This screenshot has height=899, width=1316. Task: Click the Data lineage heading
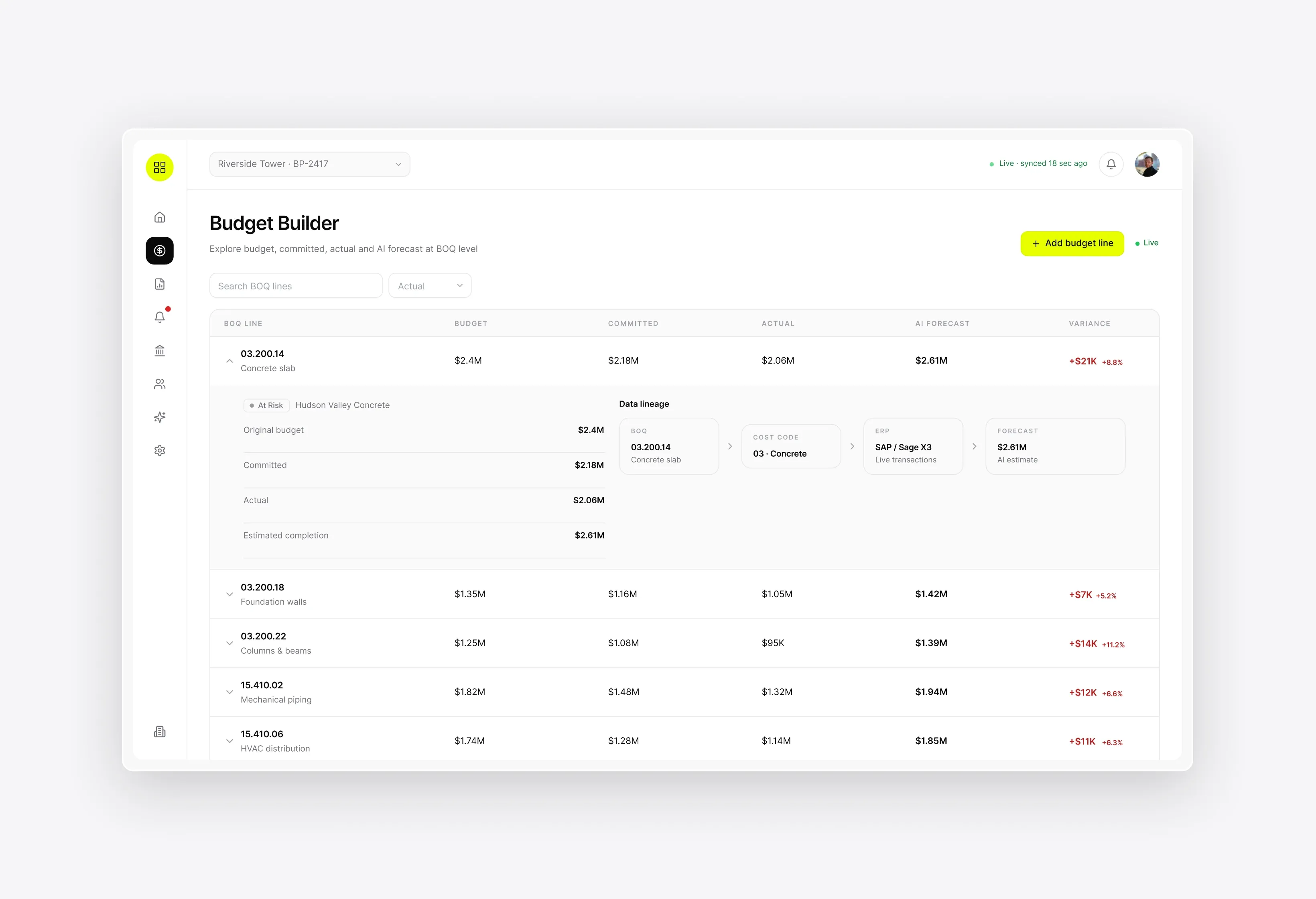tap(644, 404)
